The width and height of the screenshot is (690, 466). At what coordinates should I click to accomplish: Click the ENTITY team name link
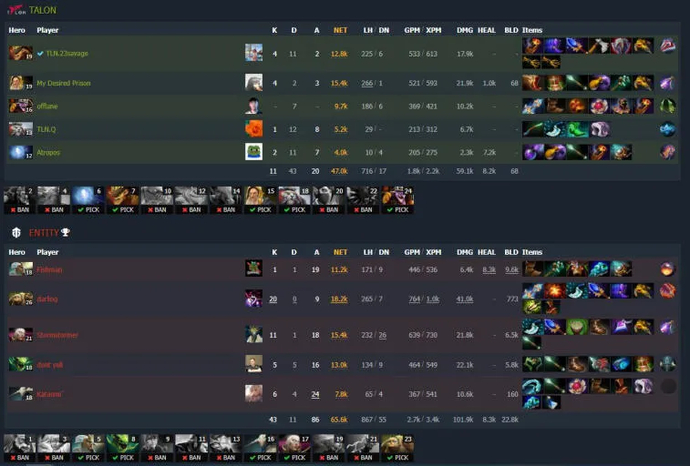(44, 233)
